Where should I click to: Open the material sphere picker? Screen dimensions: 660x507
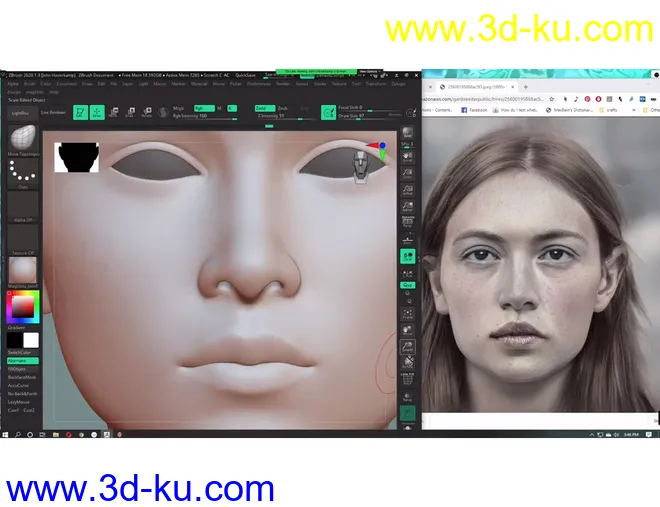pos(23,271)
